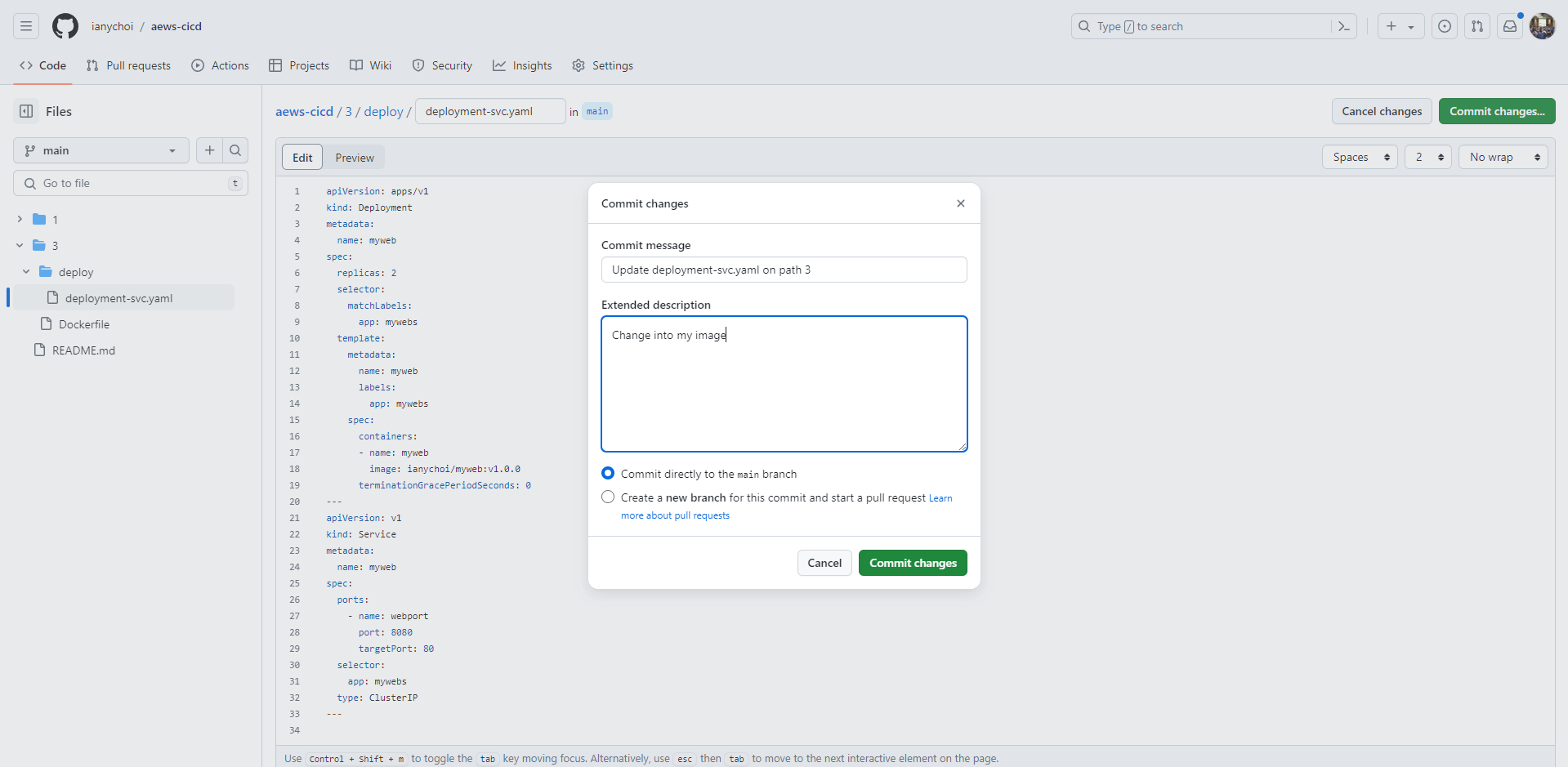Click the Commit message input field
Viewport: 1568px width, 767px height.
(x=784, y=270)
